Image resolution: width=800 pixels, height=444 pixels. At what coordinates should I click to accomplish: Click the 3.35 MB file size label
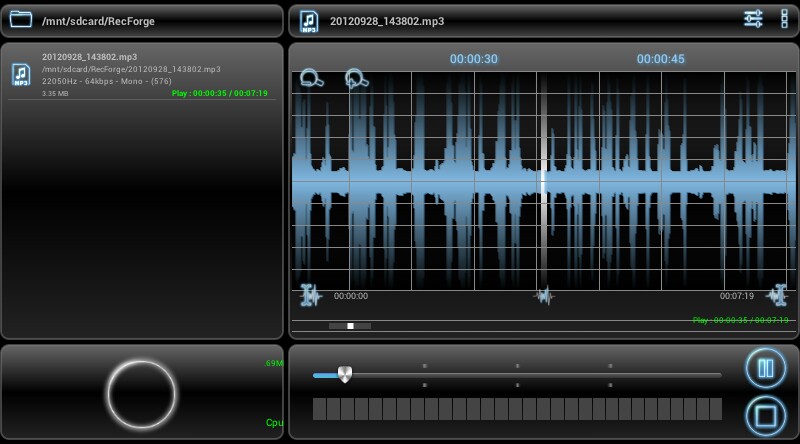click(x=55, y=93)
